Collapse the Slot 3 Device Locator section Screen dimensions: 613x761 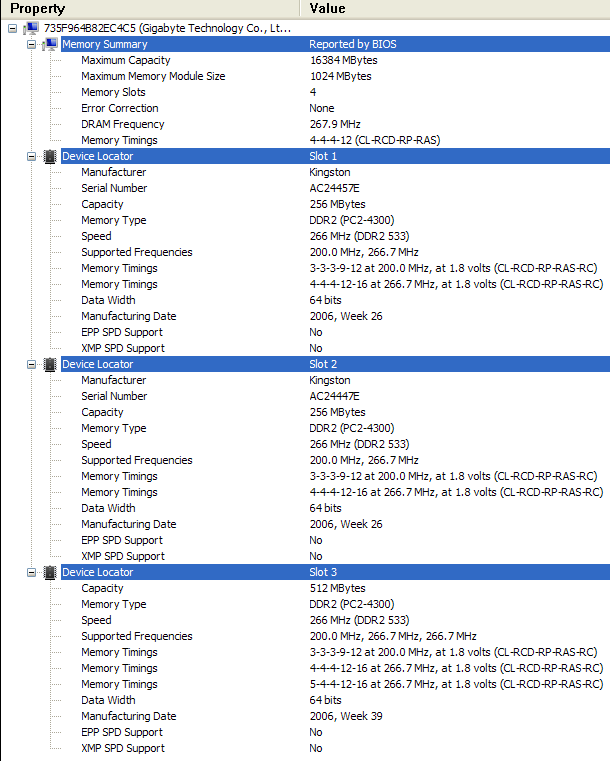[32, 573]
